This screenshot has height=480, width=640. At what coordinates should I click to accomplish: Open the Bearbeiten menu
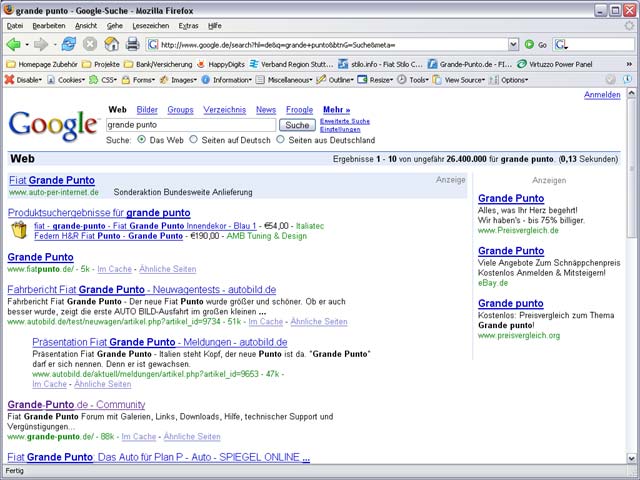[48, 25]
